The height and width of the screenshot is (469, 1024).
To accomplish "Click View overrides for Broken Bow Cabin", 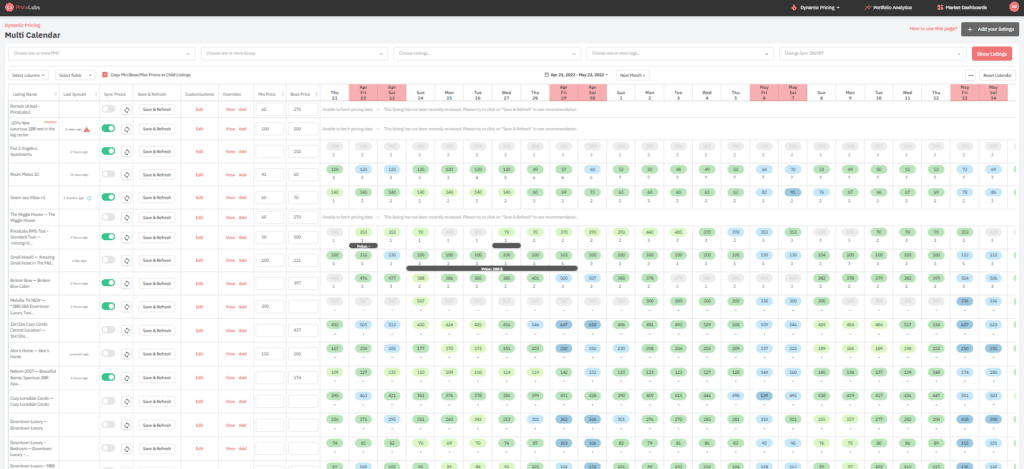I will click(x=230, y=283).
